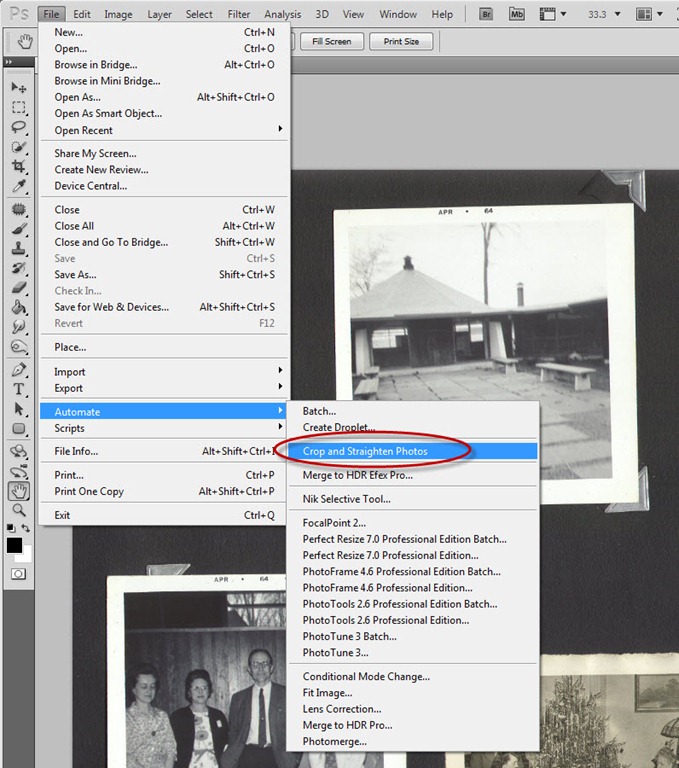Select the History Brush tool
Viewport: 679px width, 768px height.
(19, 268)
